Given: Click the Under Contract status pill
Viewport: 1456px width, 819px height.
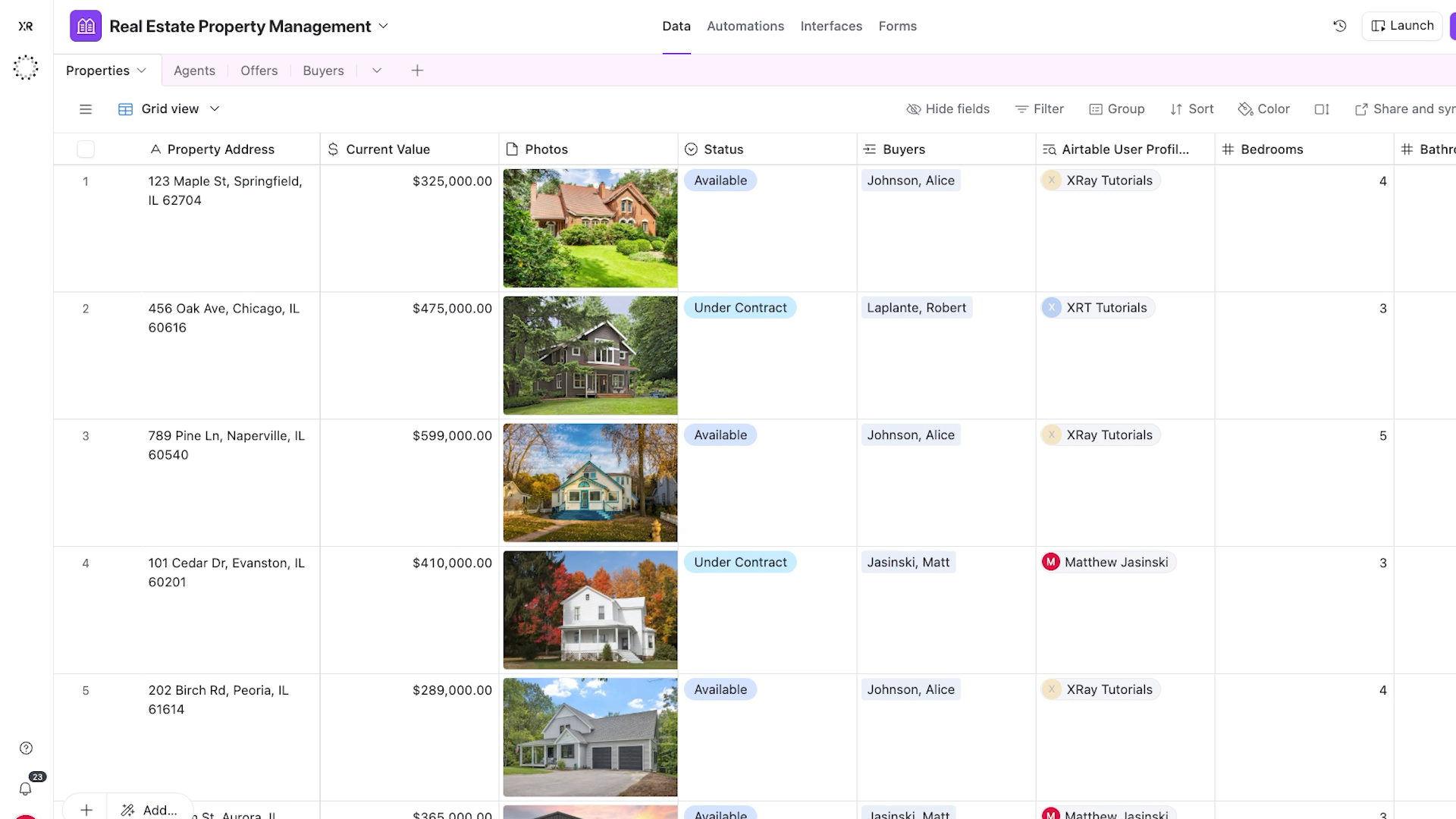Looking at the screenshot, I should pyautogui.click(x=739, y=307).
